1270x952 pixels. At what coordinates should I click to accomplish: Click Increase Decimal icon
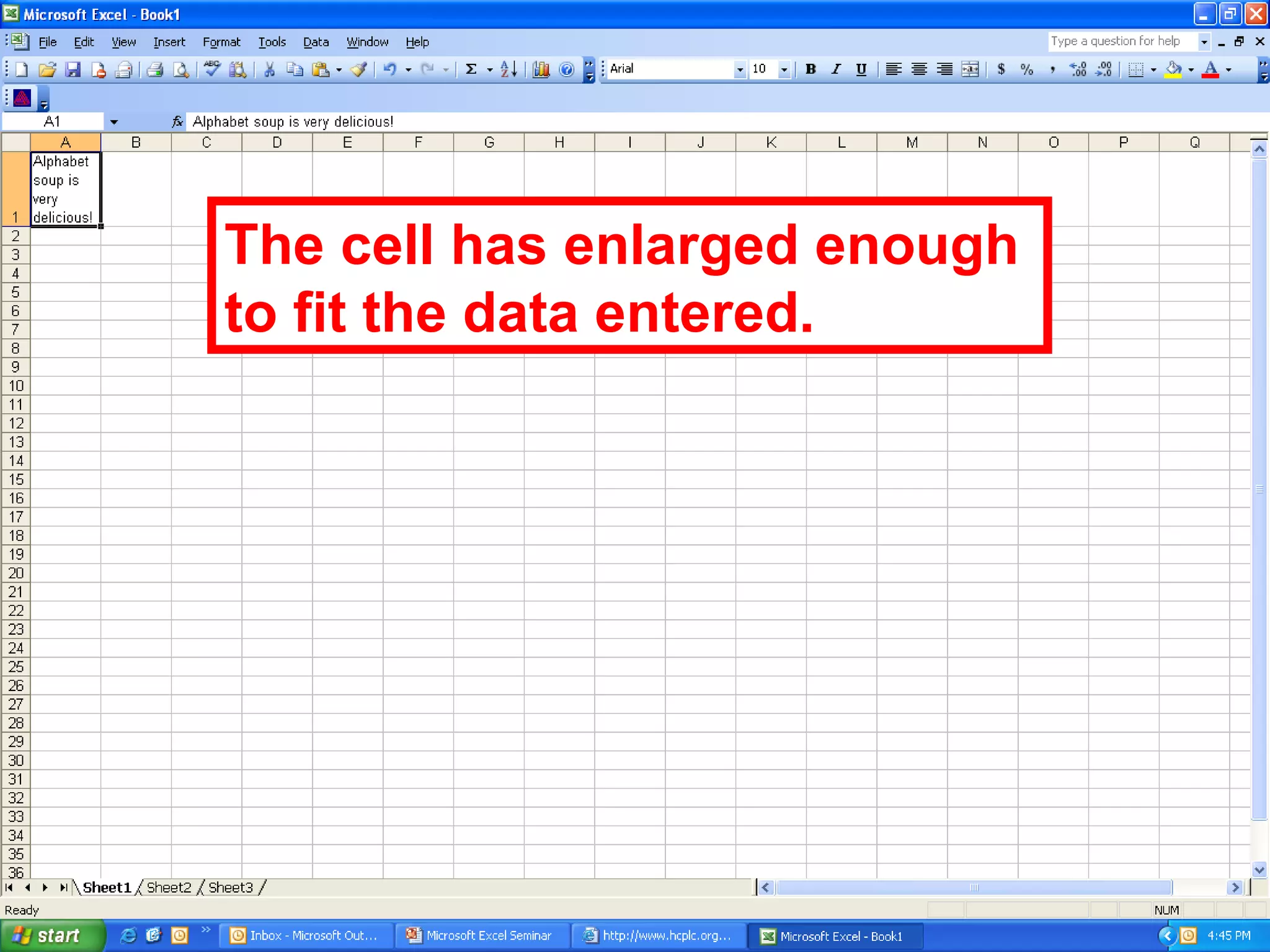(x=1078, y=69)
